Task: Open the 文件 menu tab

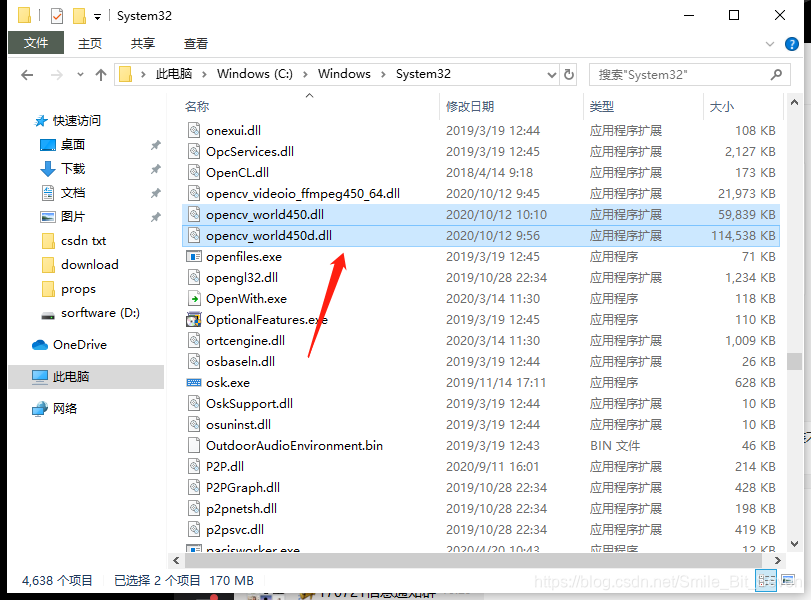Action: click(36, 43)
